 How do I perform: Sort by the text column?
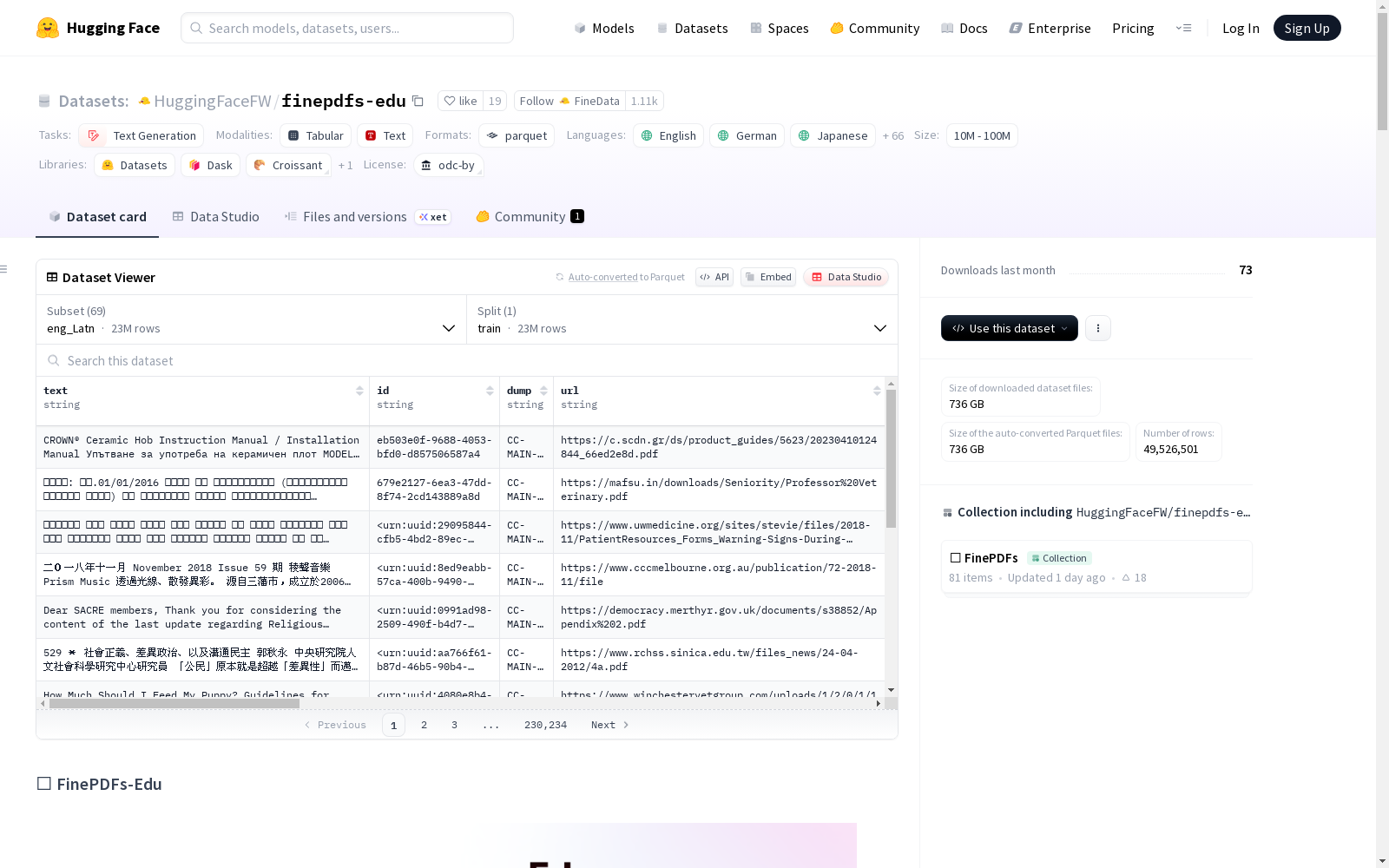[359, 391]
